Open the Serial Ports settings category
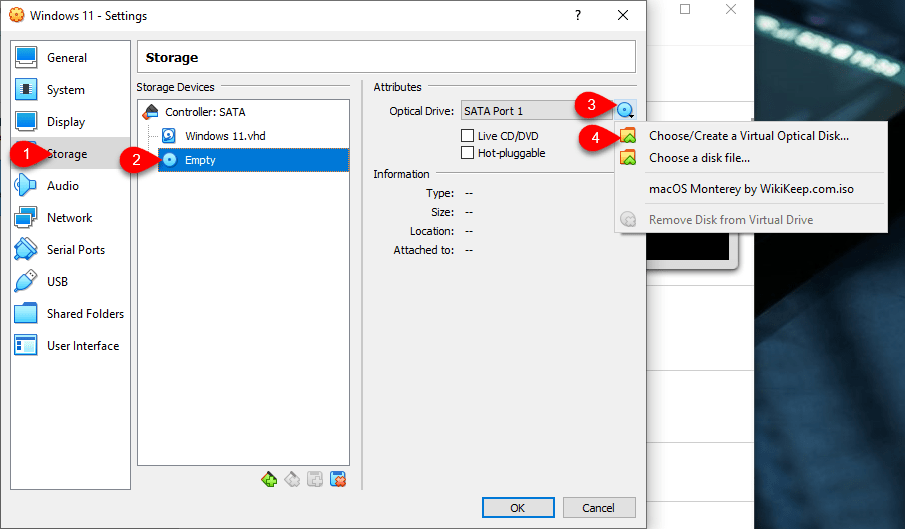The width and height of the screenshot is (905, 529). click(x=70, y=250)
